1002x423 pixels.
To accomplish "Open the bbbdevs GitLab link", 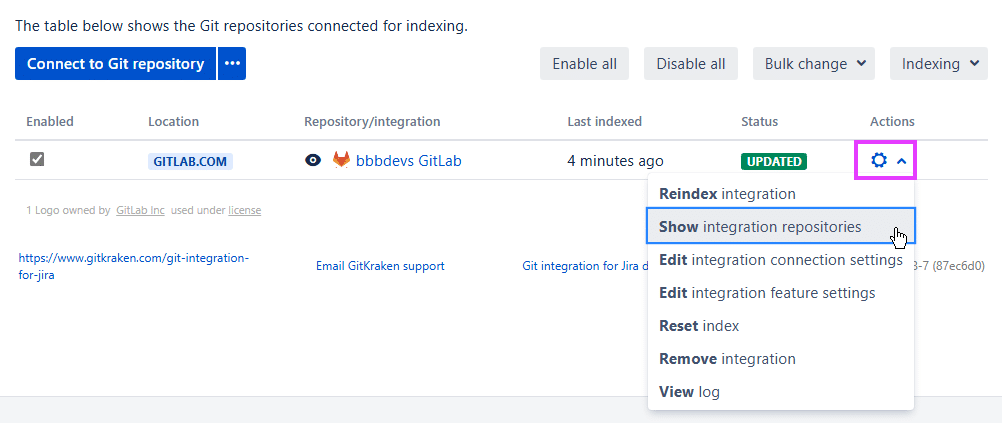I will point(408,160).
